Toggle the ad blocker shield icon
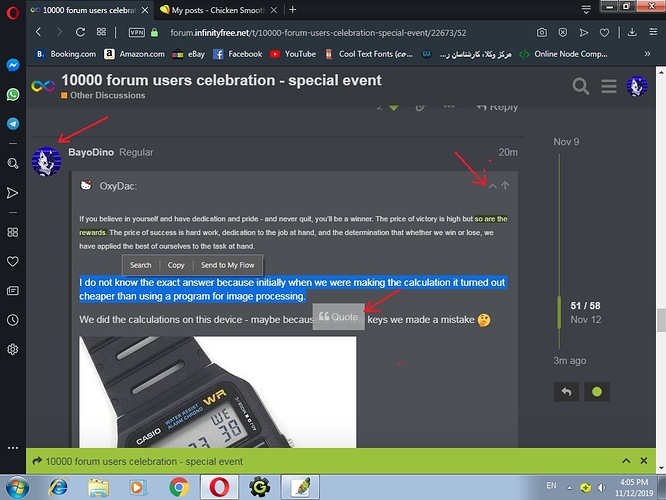The image size is (666, 500). coord(563,32)
